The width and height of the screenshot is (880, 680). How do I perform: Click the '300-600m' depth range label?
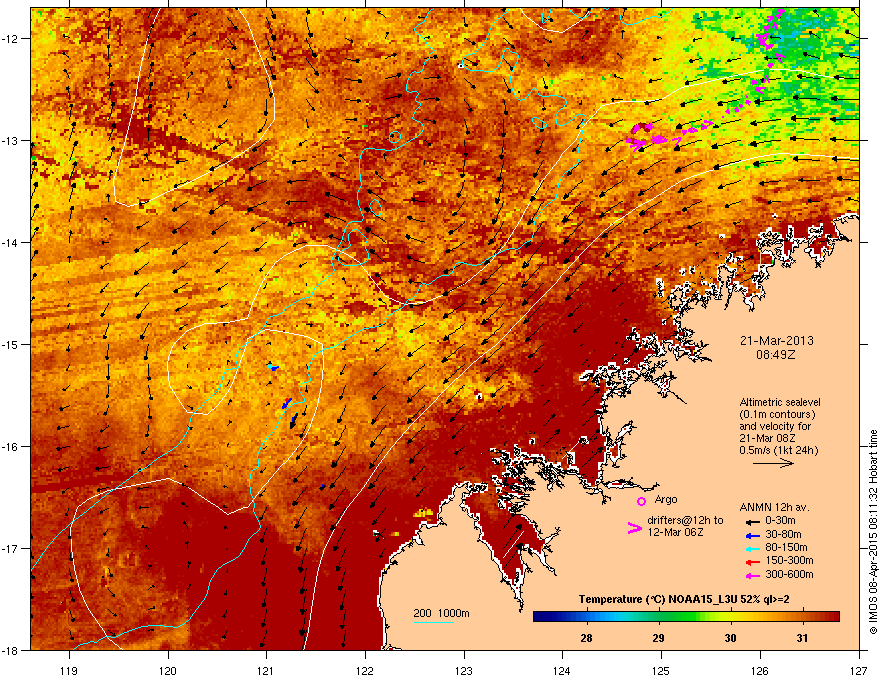tap(789, 575)
